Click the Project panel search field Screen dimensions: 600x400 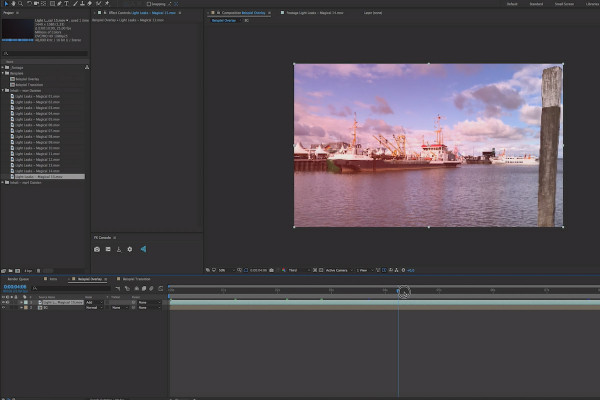point(45,54)
